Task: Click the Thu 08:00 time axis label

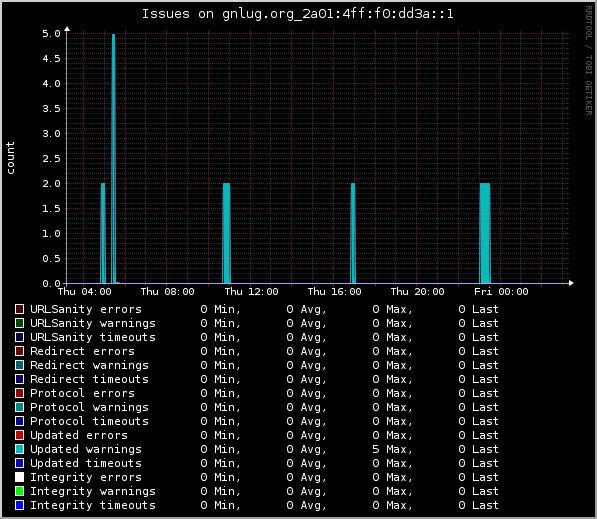Action: coord(168,292)
